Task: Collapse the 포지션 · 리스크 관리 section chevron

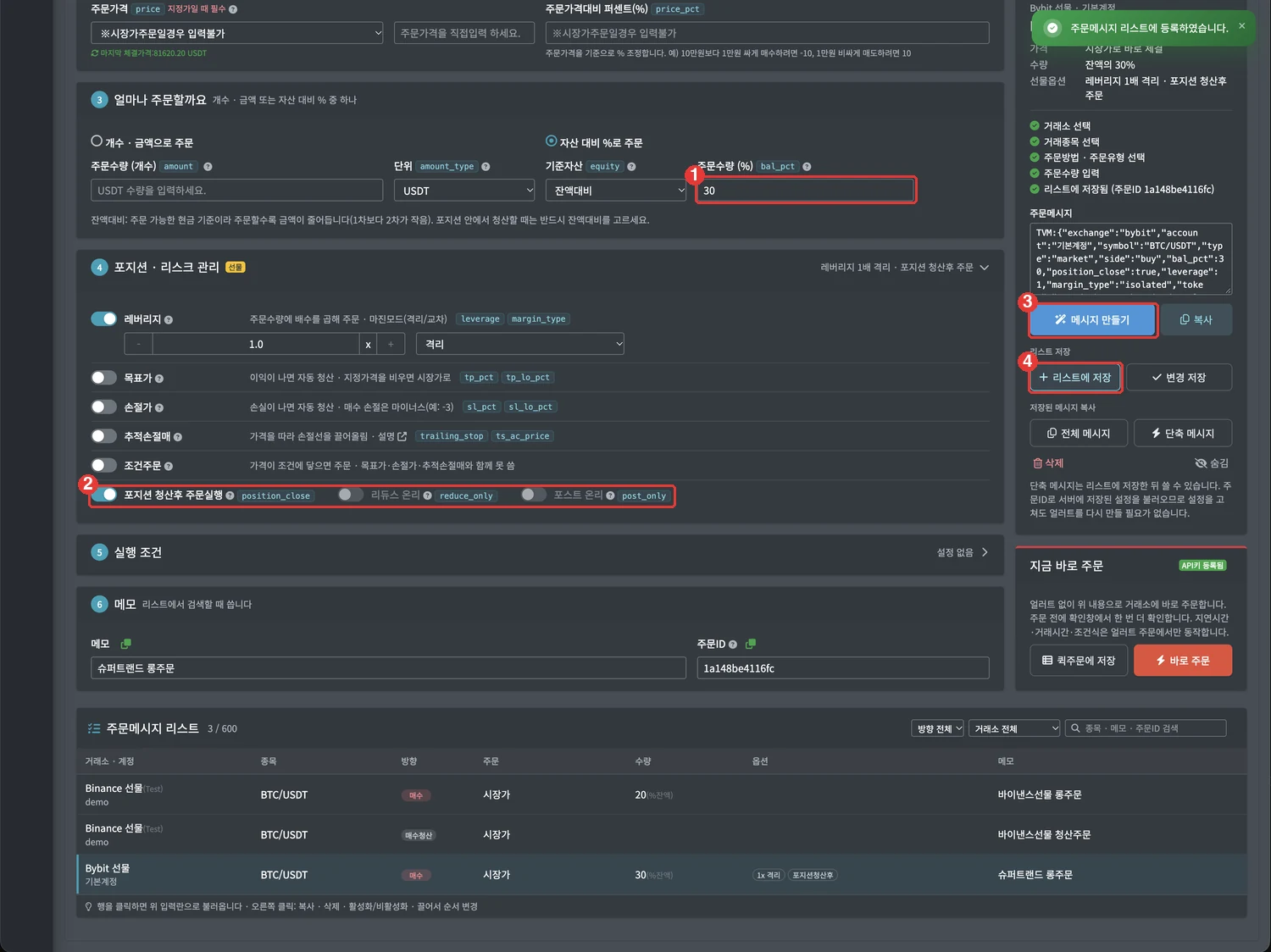Action: click(x=985, y=268)
